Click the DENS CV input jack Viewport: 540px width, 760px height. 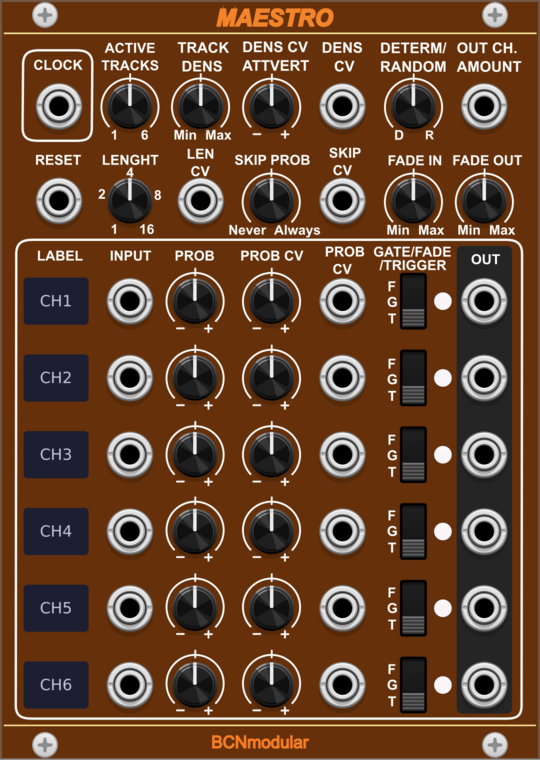pos(342,106)
